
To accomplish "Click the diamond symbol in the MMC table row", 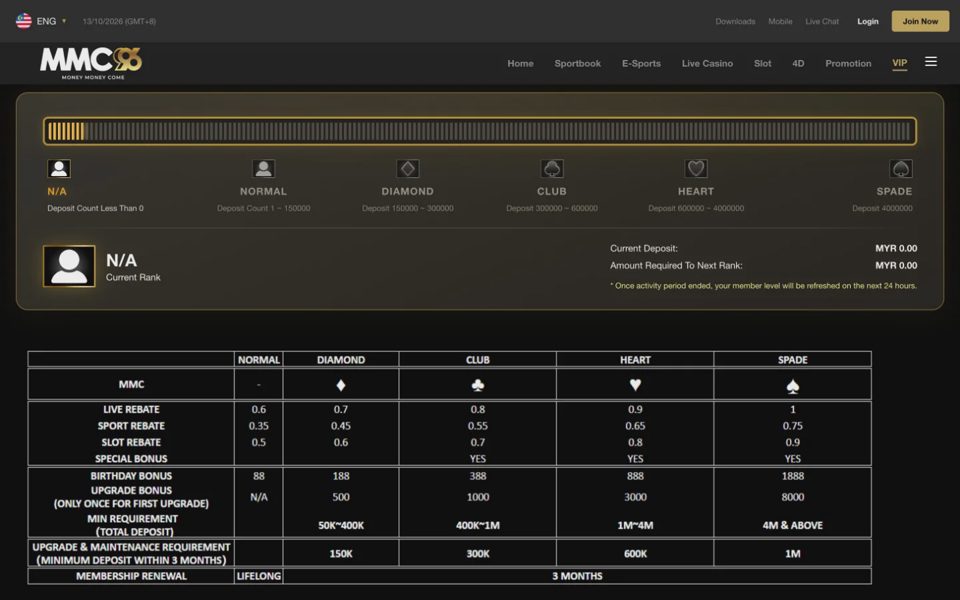I will (341, 384).
